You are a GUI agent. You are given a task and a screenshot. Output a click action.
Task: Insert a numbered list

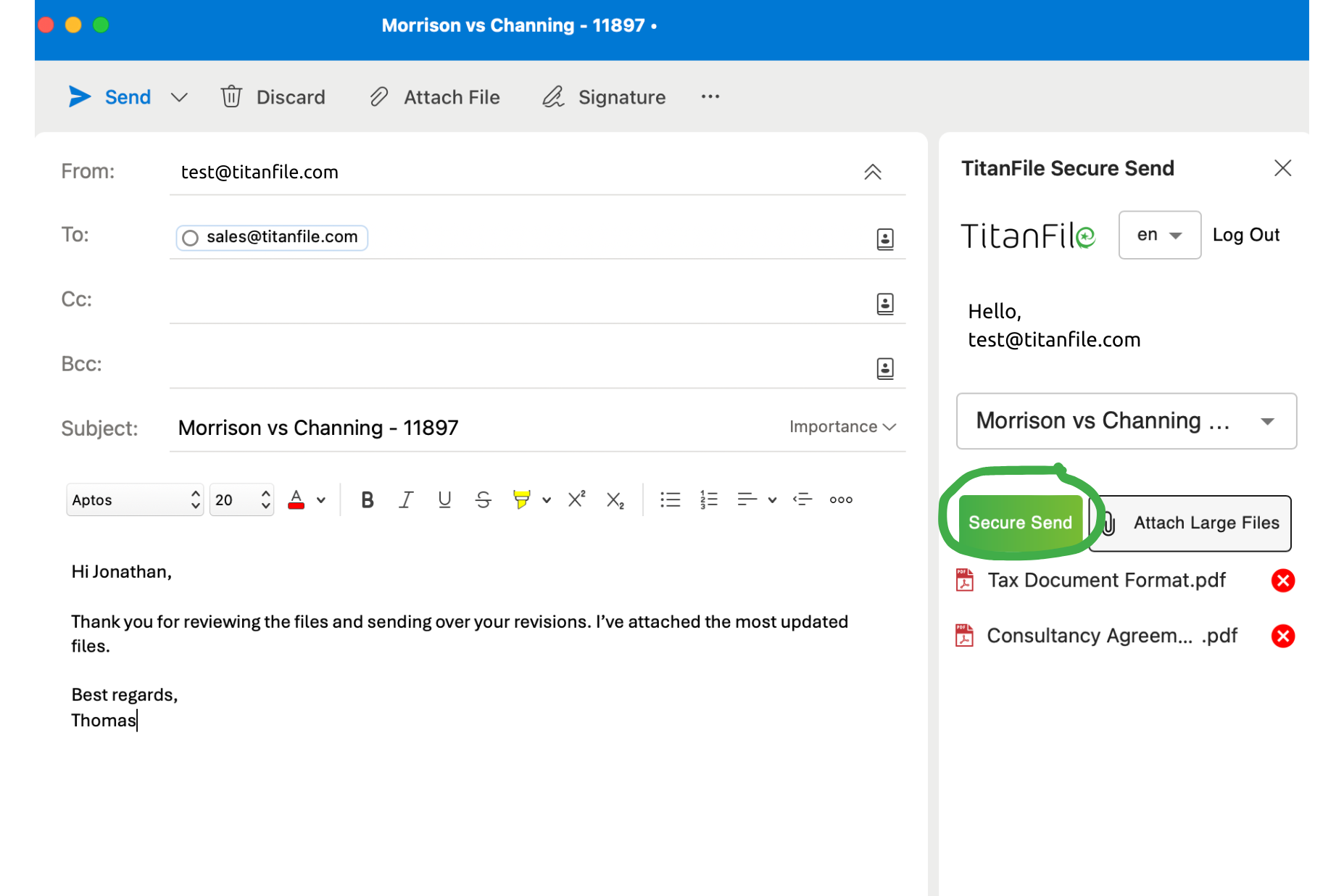[x=709, y=499]
